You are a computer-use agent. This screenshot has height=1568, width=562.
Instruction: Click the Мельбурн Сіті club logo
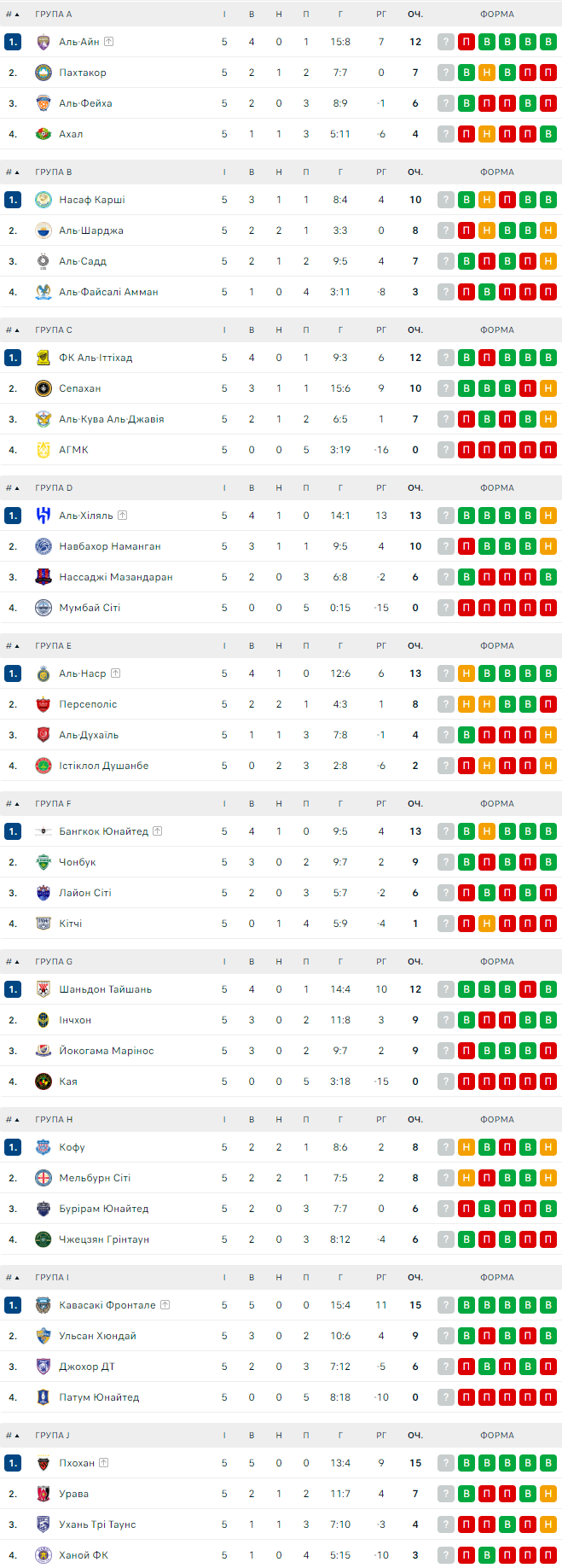pos(43,1178)
